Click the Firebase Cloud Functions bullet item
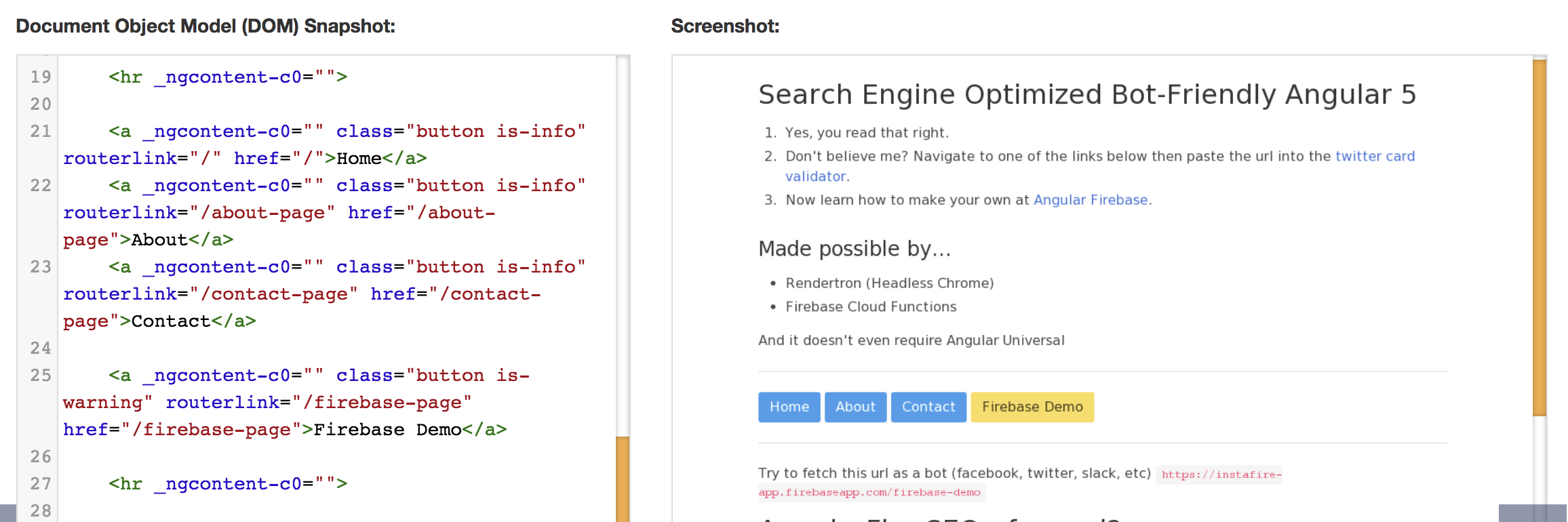Viewport: 1568px width, 522px height. 871,307
